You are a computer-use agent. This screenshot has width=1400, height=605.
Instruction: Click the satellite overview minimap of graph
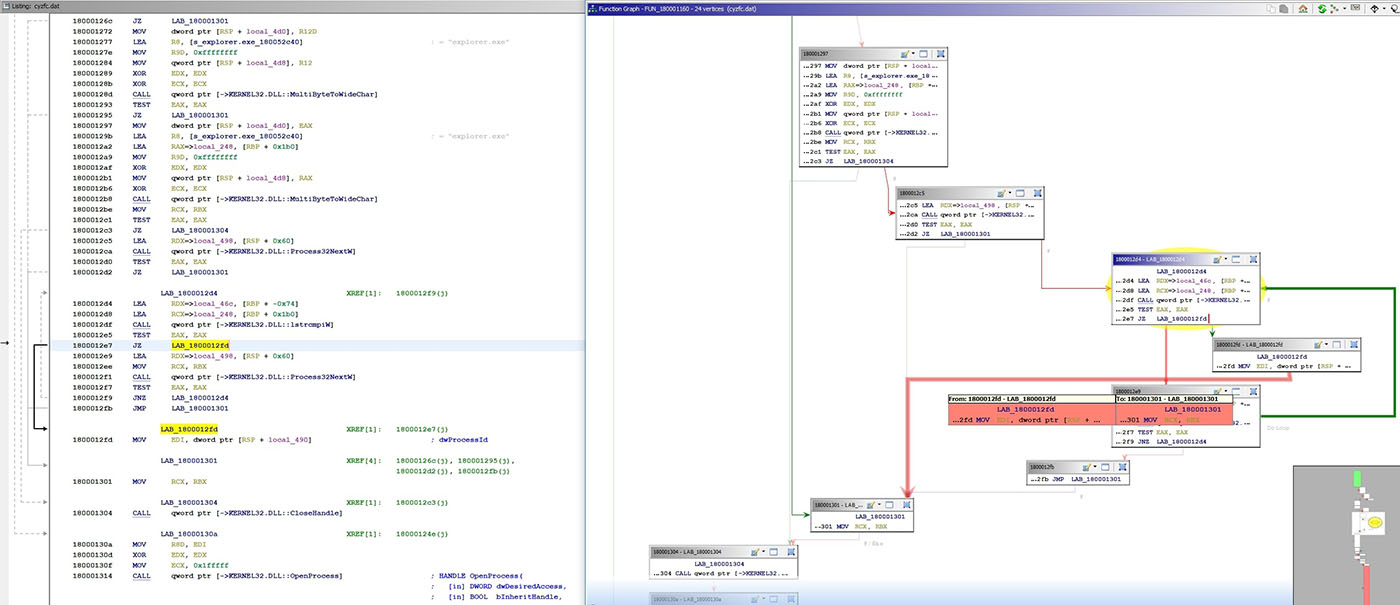pos(1345,534)
